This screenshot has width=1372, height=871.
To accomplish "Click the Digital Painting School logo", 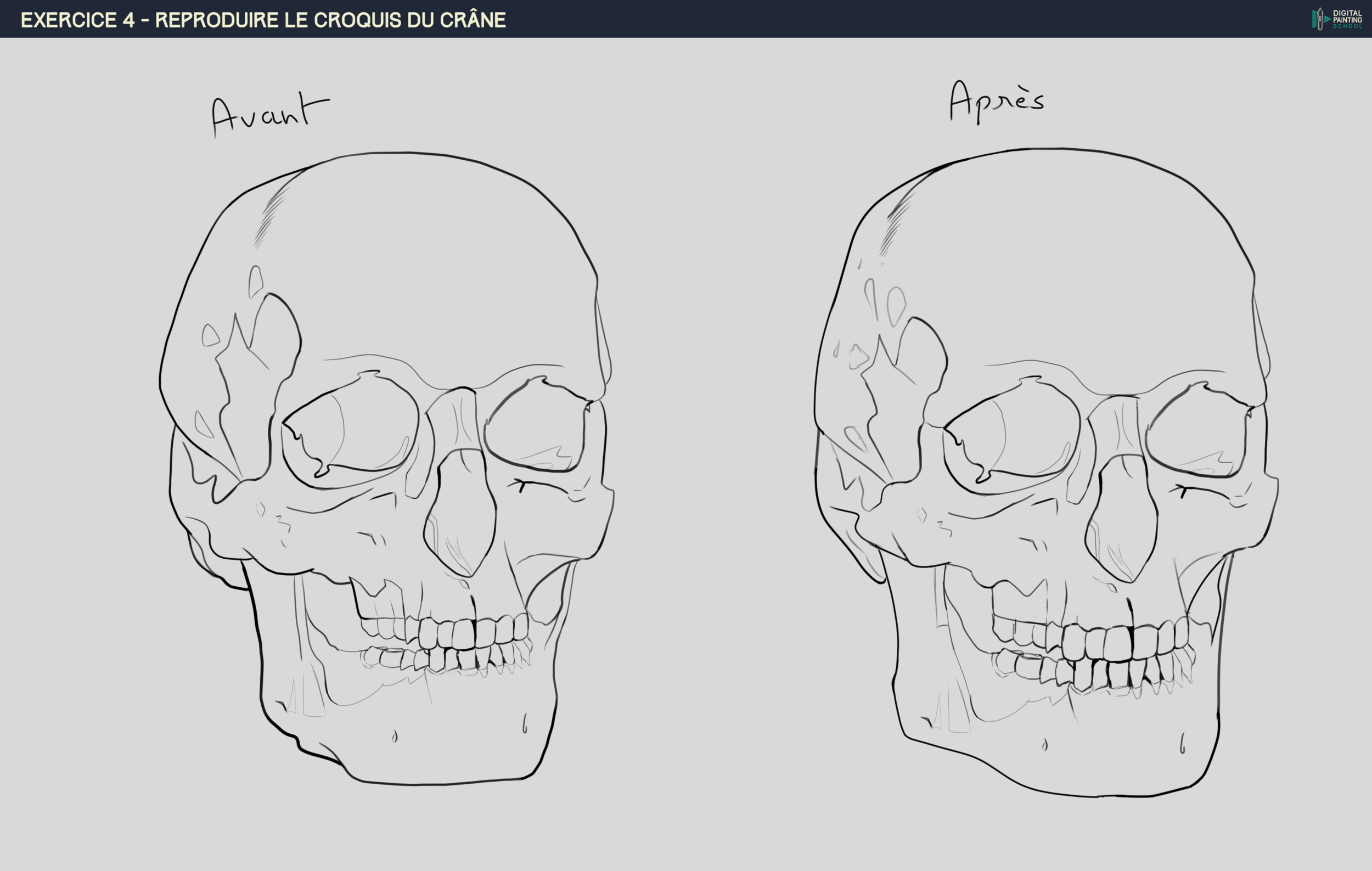I will tap(1337, 19).
